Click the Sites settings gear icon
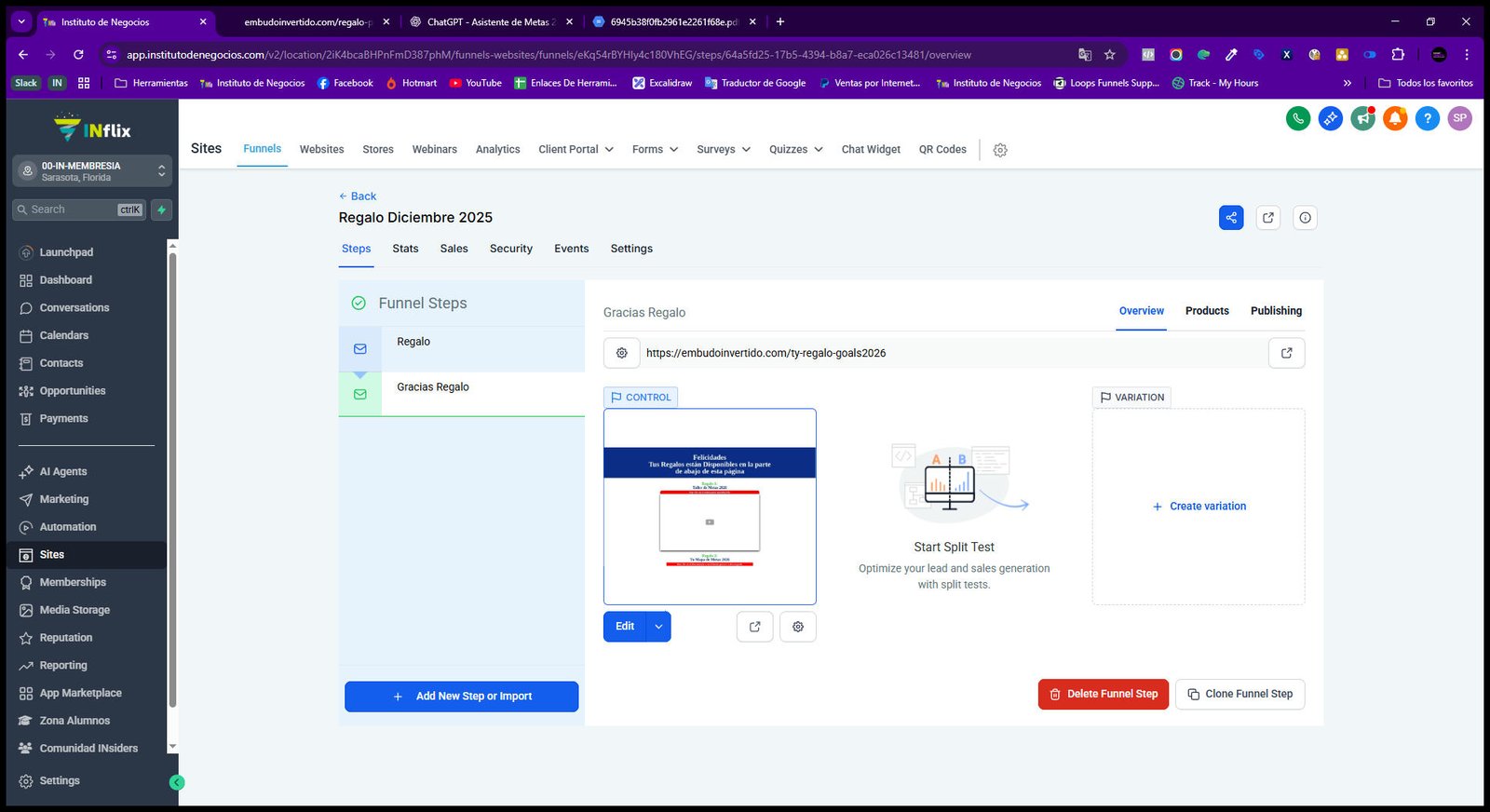The image size is (1490, 812). click(1000, 150)
